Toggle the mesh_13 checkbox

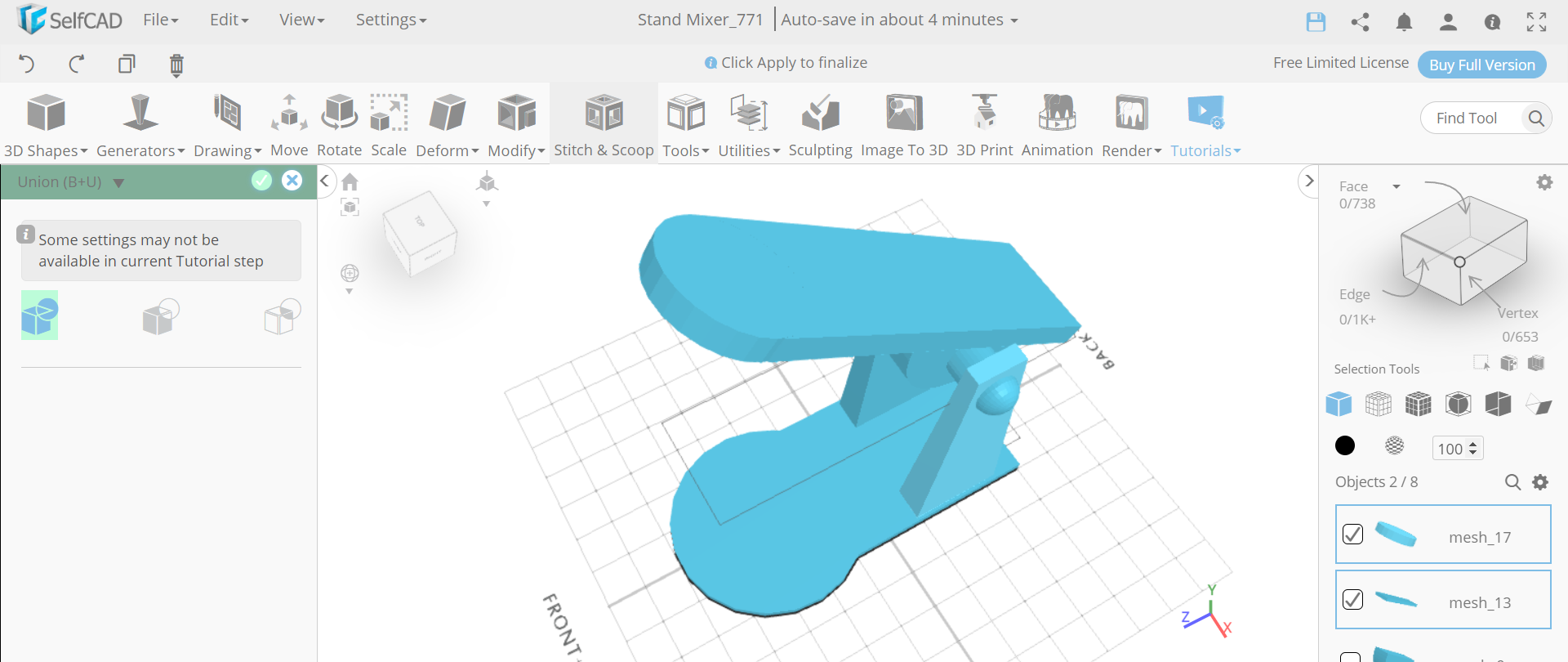click(x=1352, y=600)
